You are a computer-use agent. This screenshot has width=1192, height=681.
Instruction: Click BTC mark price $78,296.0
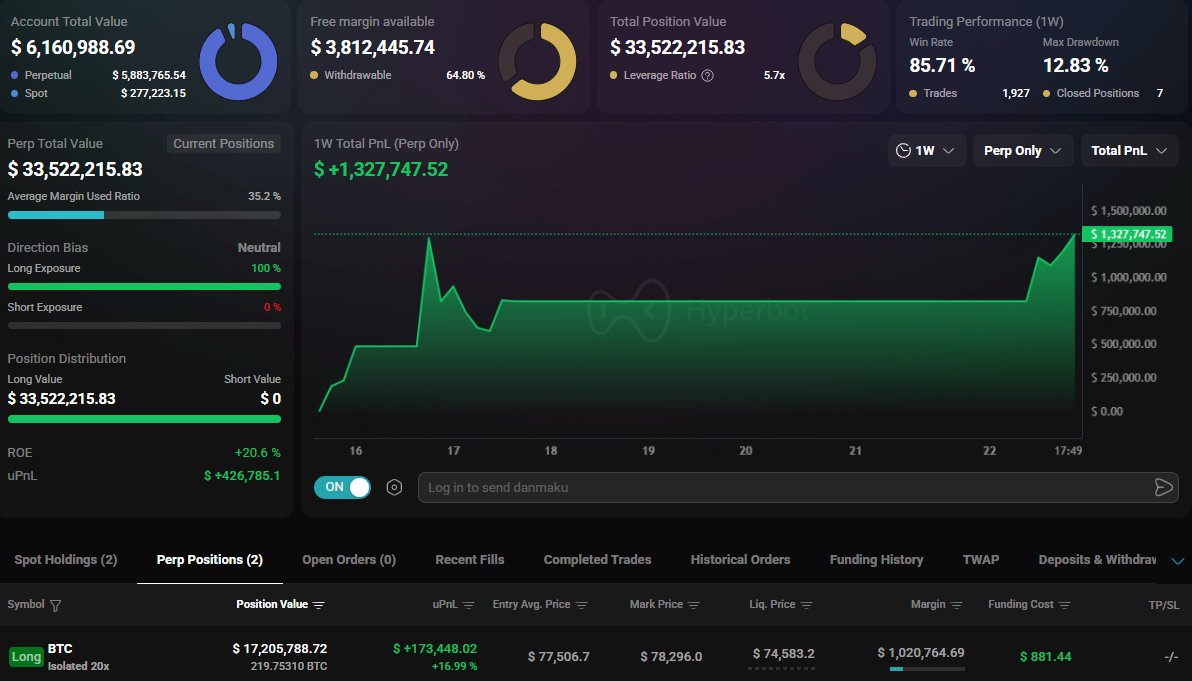(671, 657)
